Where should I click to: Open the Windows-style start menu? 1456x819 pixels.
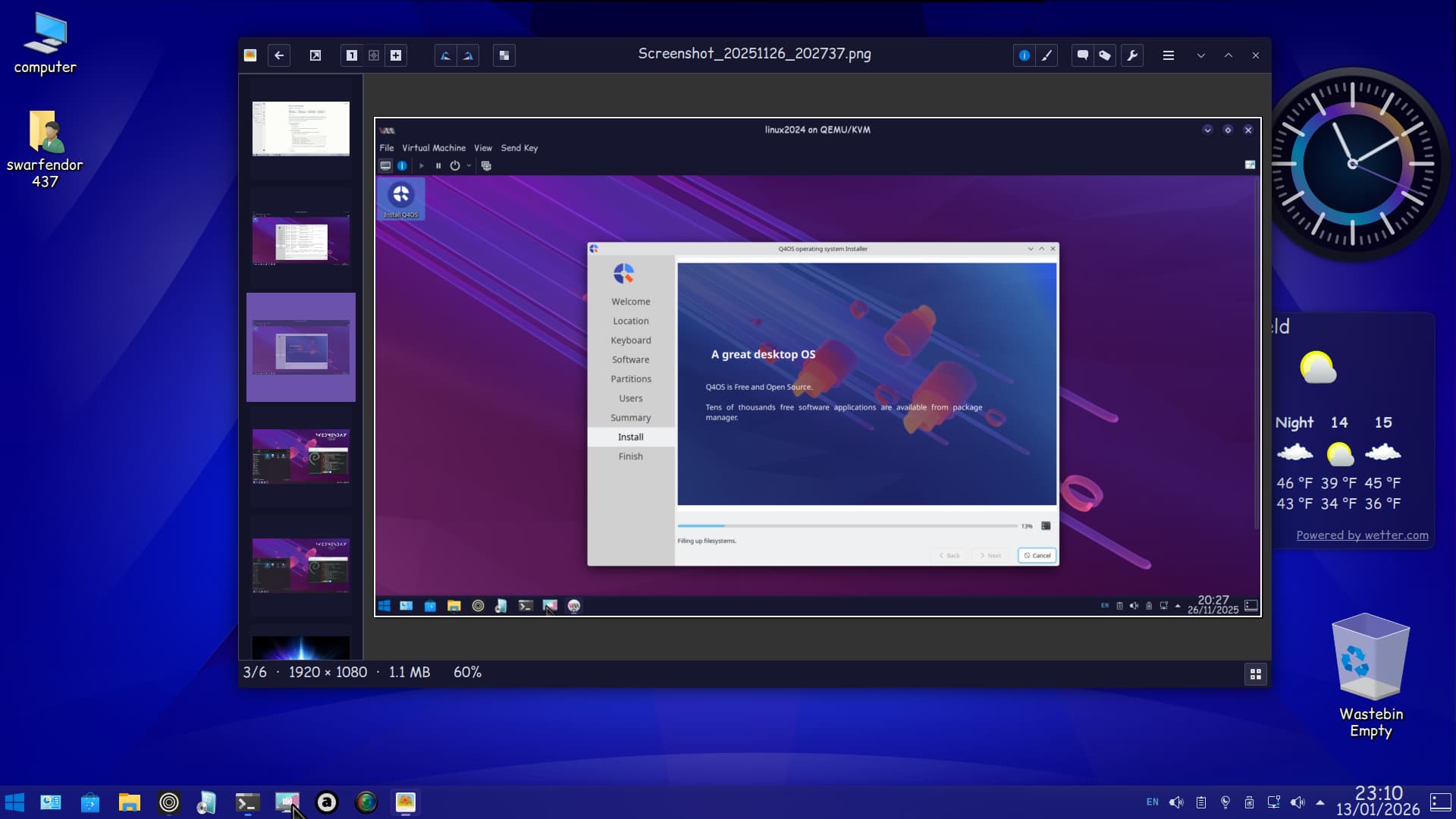tap(14, 802)
